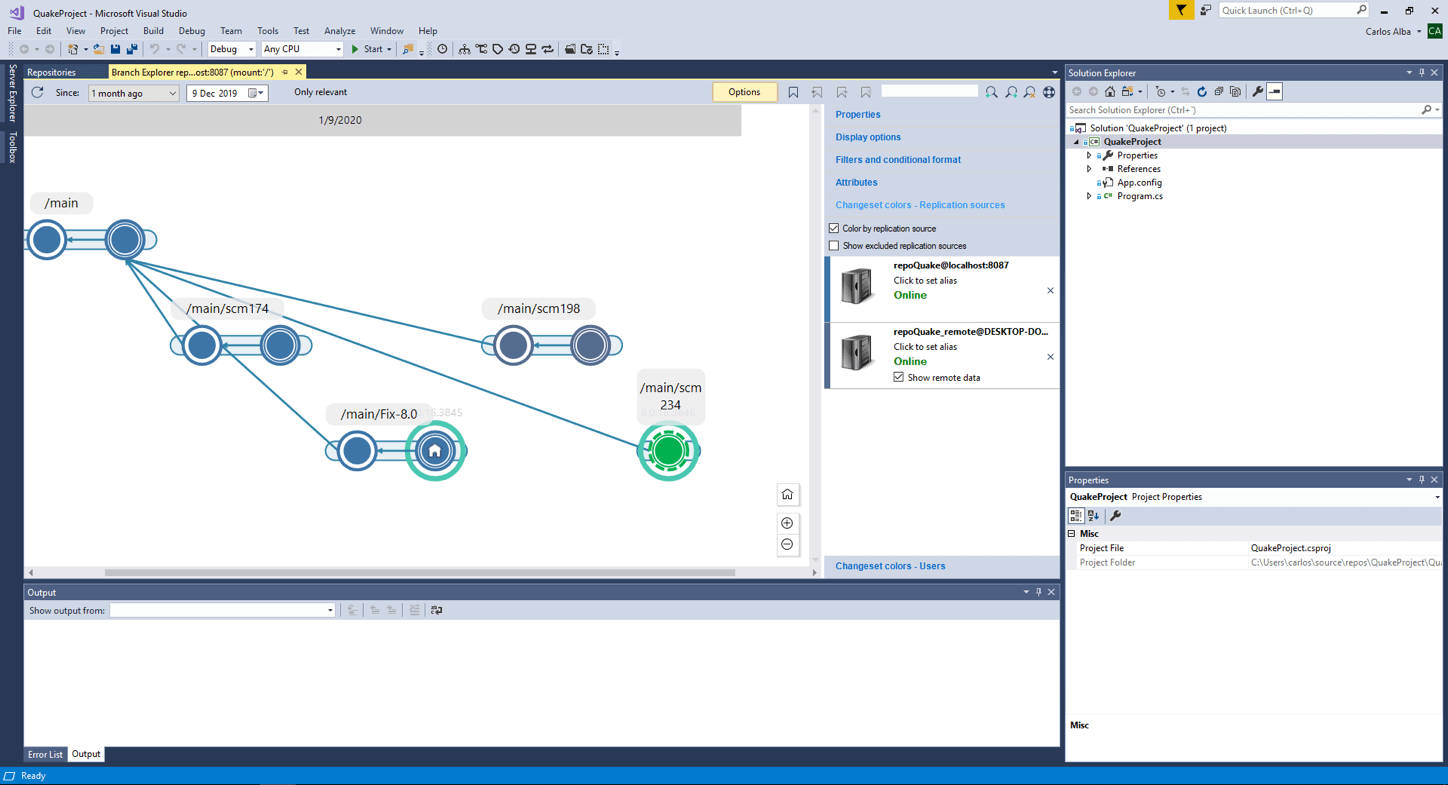Click the Solution Explorer home icon
The image size is (1448, 785).
[1110, 92]
